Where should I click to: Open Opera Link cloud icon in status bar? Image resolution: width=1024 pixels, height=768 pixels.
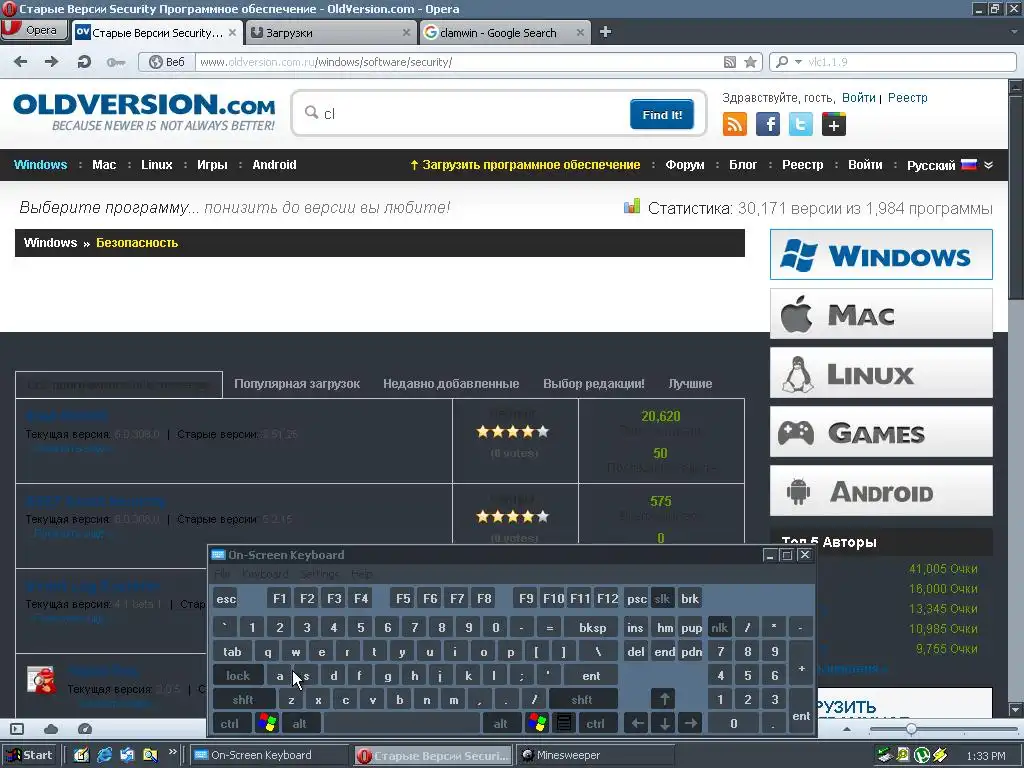[51, 729]
